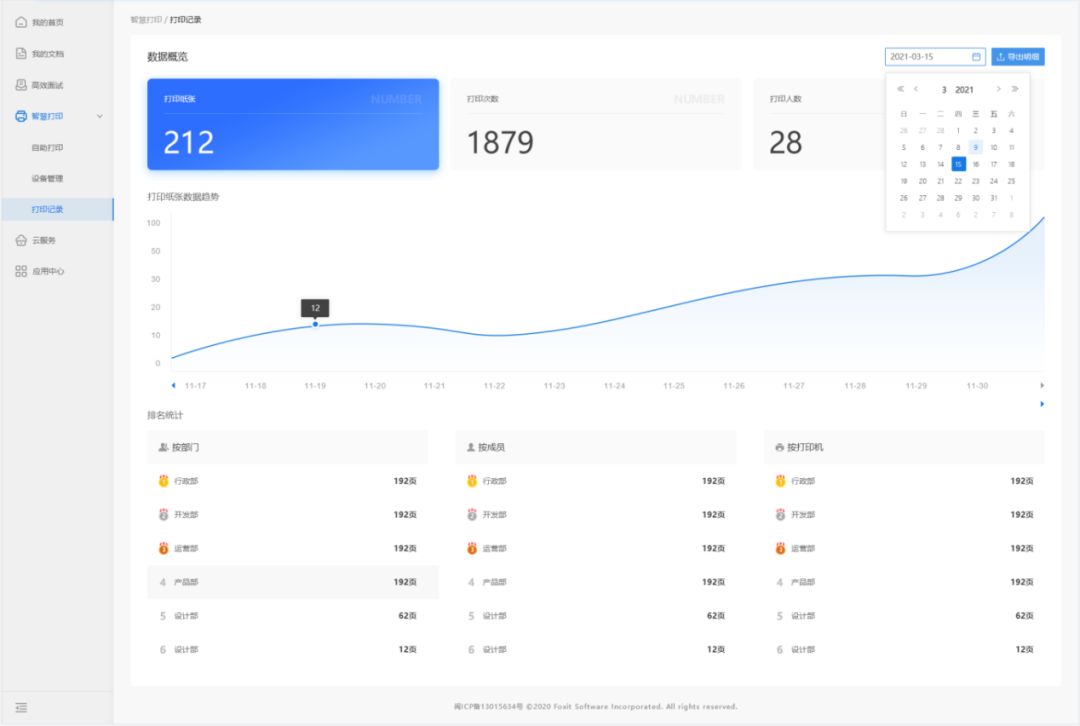Click the 11-19 data point on chart

coord(315,324)
